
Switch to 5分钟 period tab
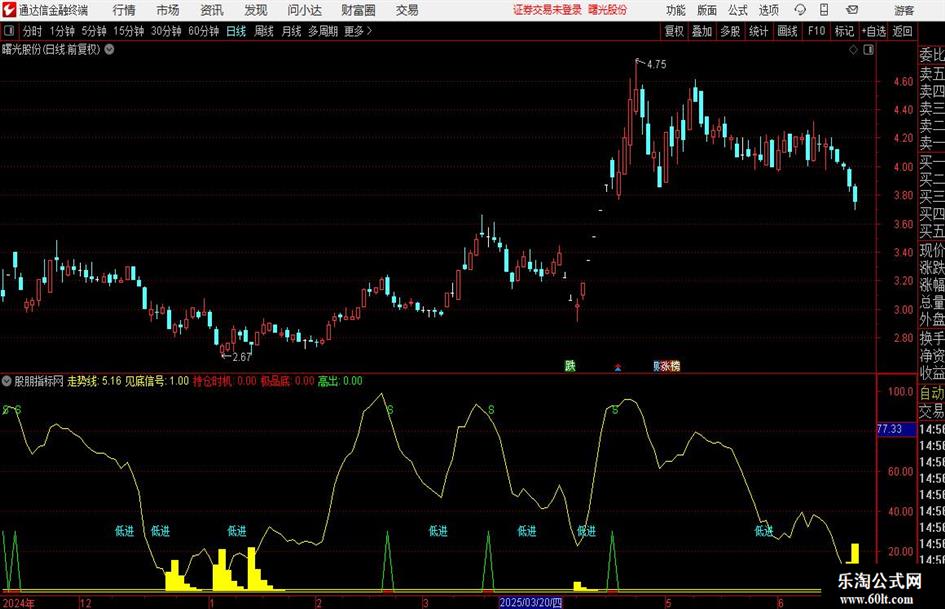tap(94, 31)
